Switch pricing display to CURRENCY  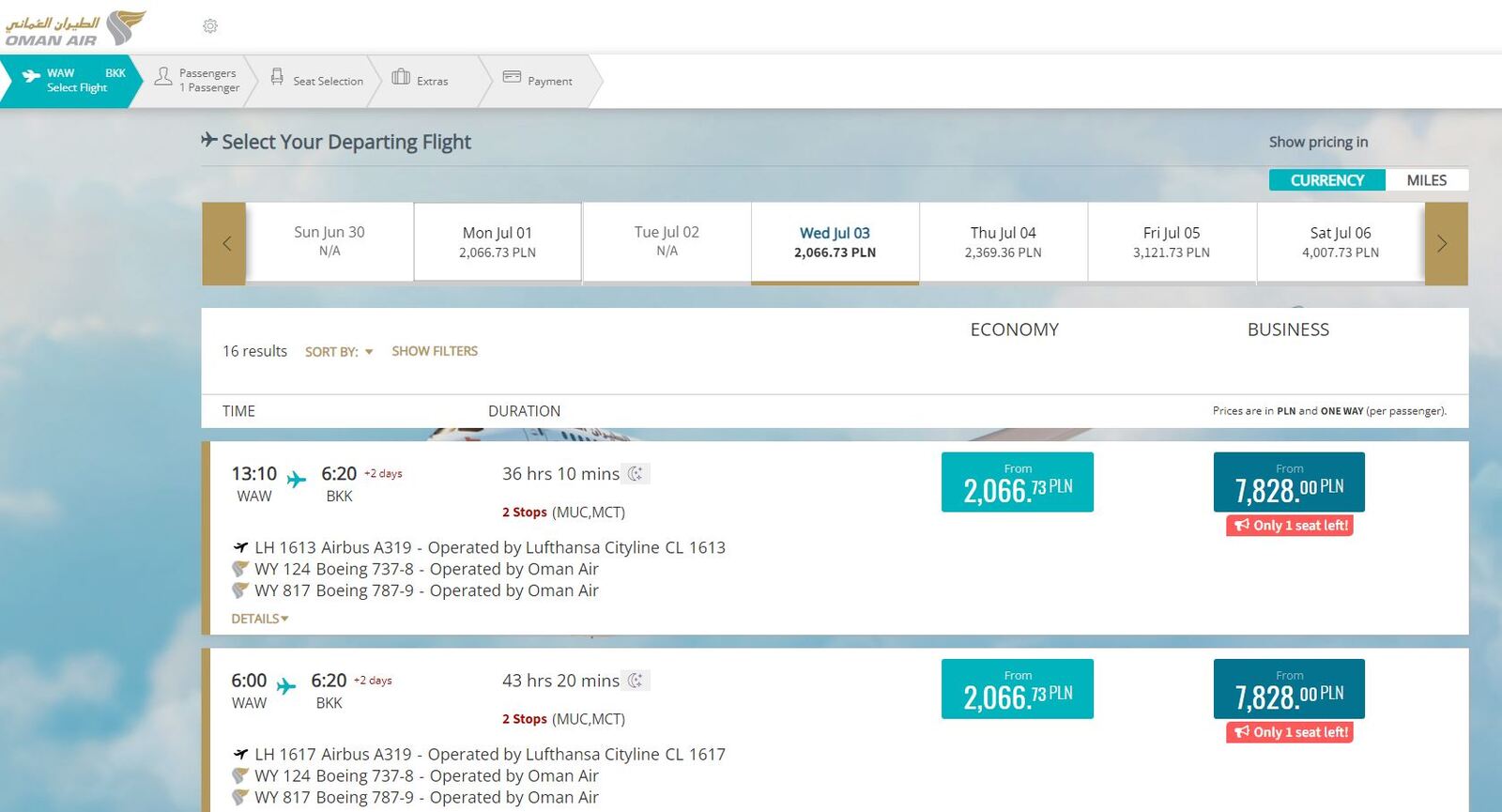click(1326, 180)
